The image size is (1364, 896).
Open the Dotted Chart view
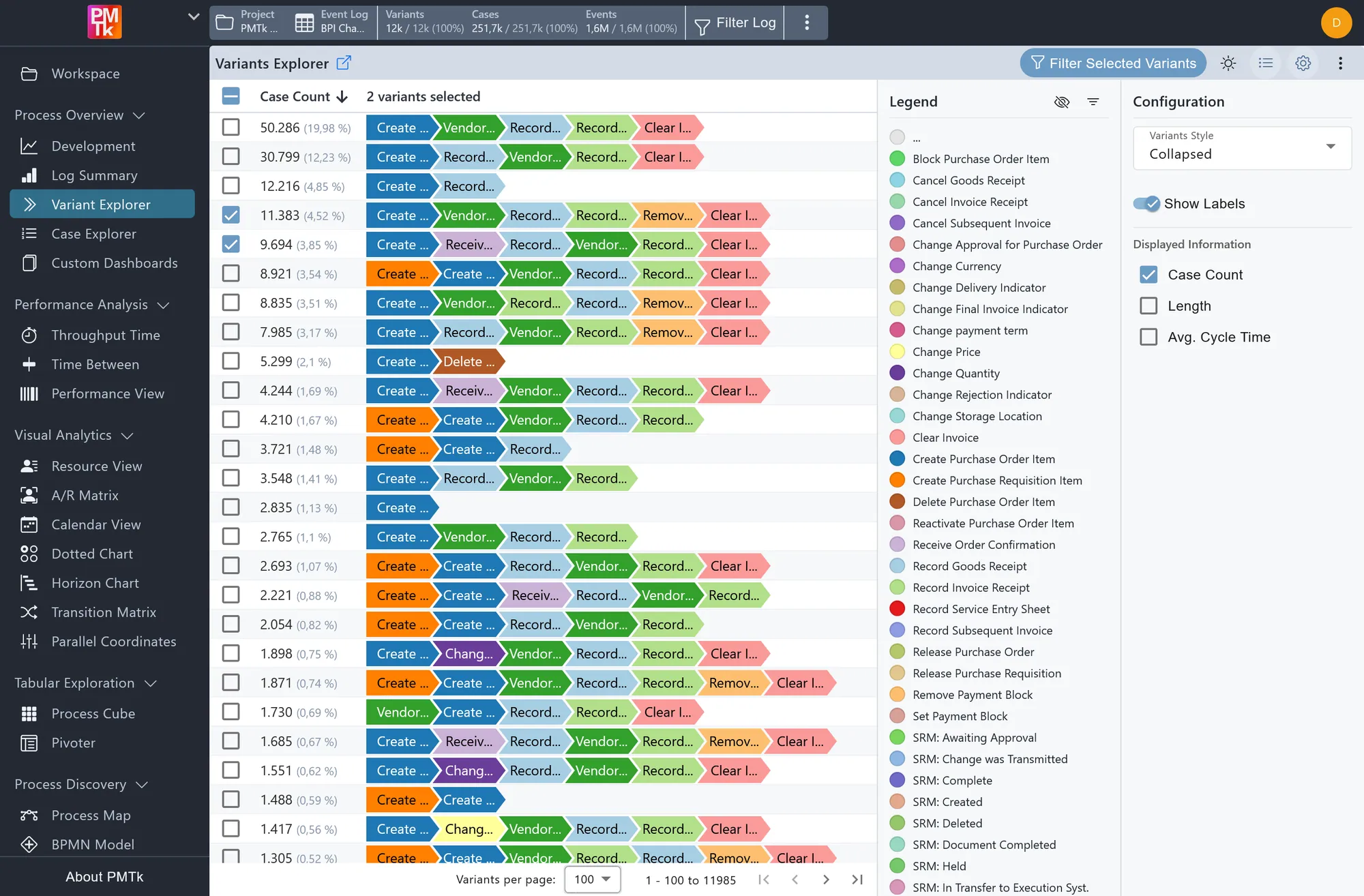coord(92,554)
